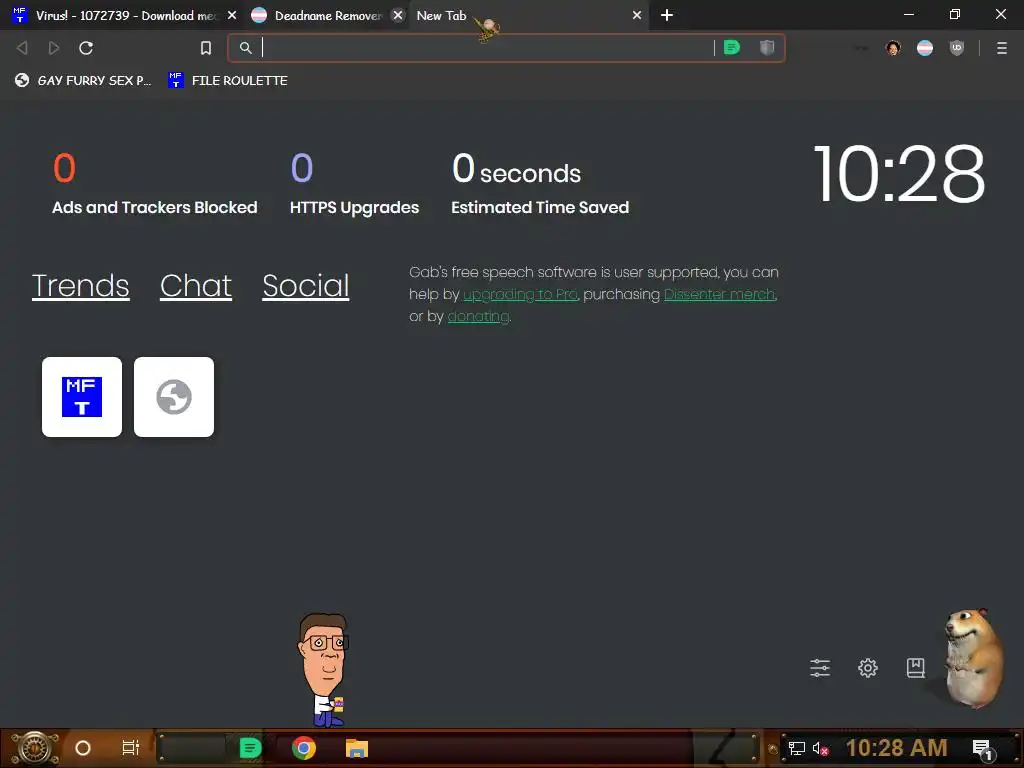
Task: Click the Estimated Time Saved stat
Action: tap(540, 184)
